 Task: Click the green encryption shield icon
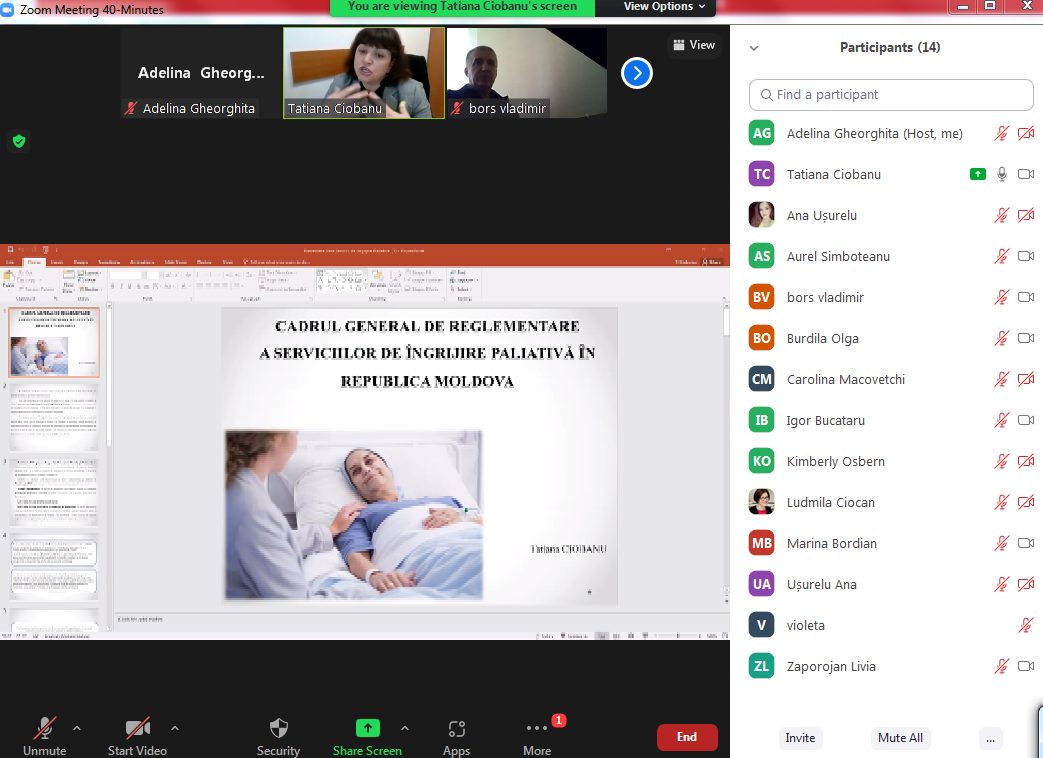(x=18, y=141)
